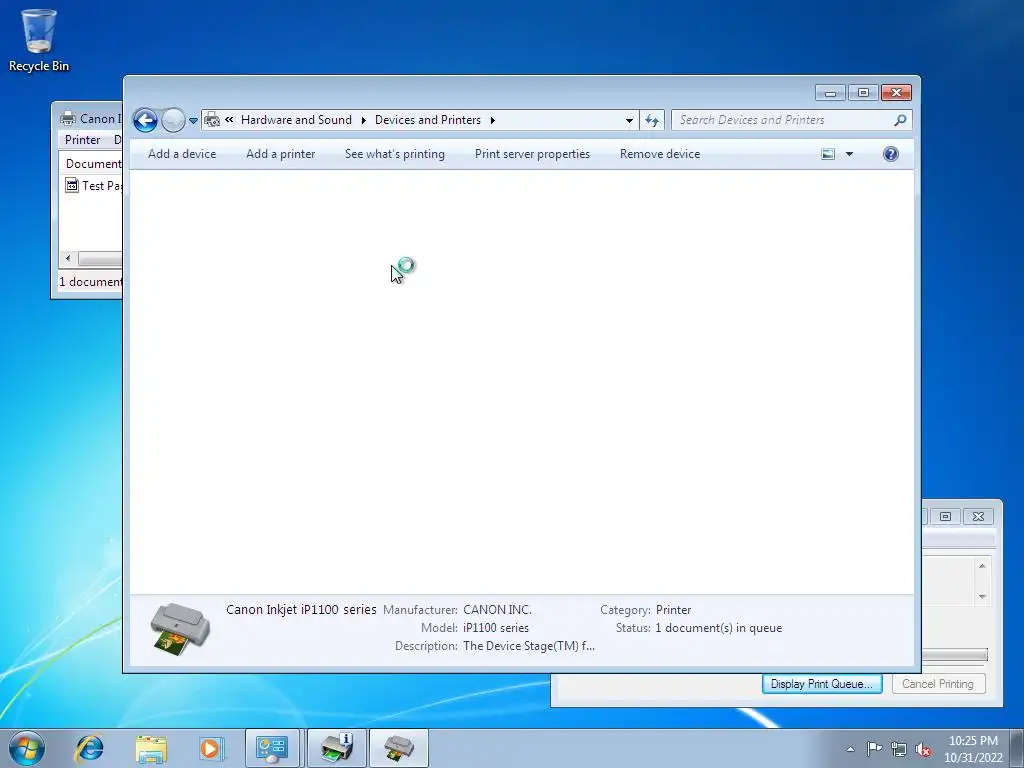The height and width of the screenshot is (768, 1024).
Task: Open Windows Explorer from taskbar
Action: tap(151, 748)
